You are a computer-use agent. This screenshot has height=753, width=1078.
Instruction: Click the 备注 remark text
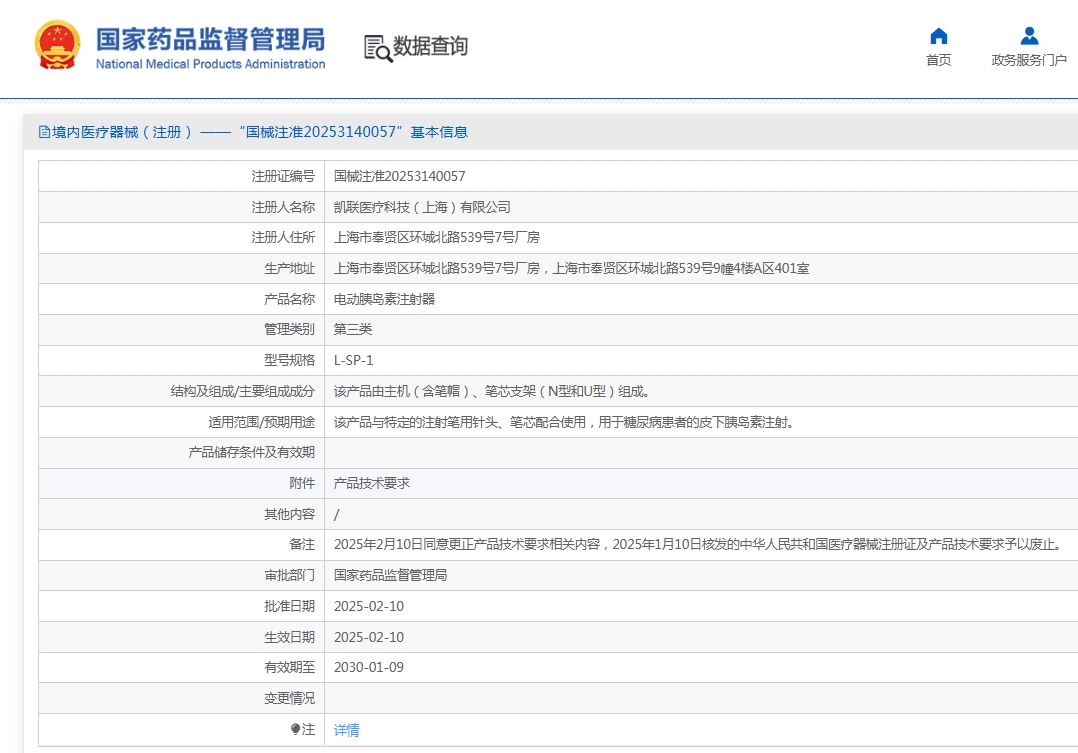pos(699,545)
